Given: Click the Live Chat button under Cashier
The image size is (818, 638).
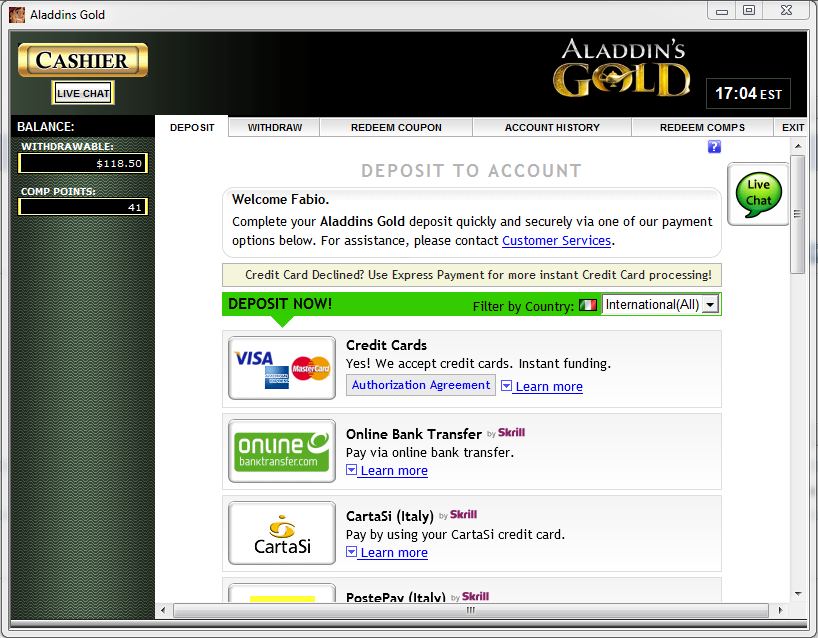Looking at the screenshot, I should (x=83, y=93).
